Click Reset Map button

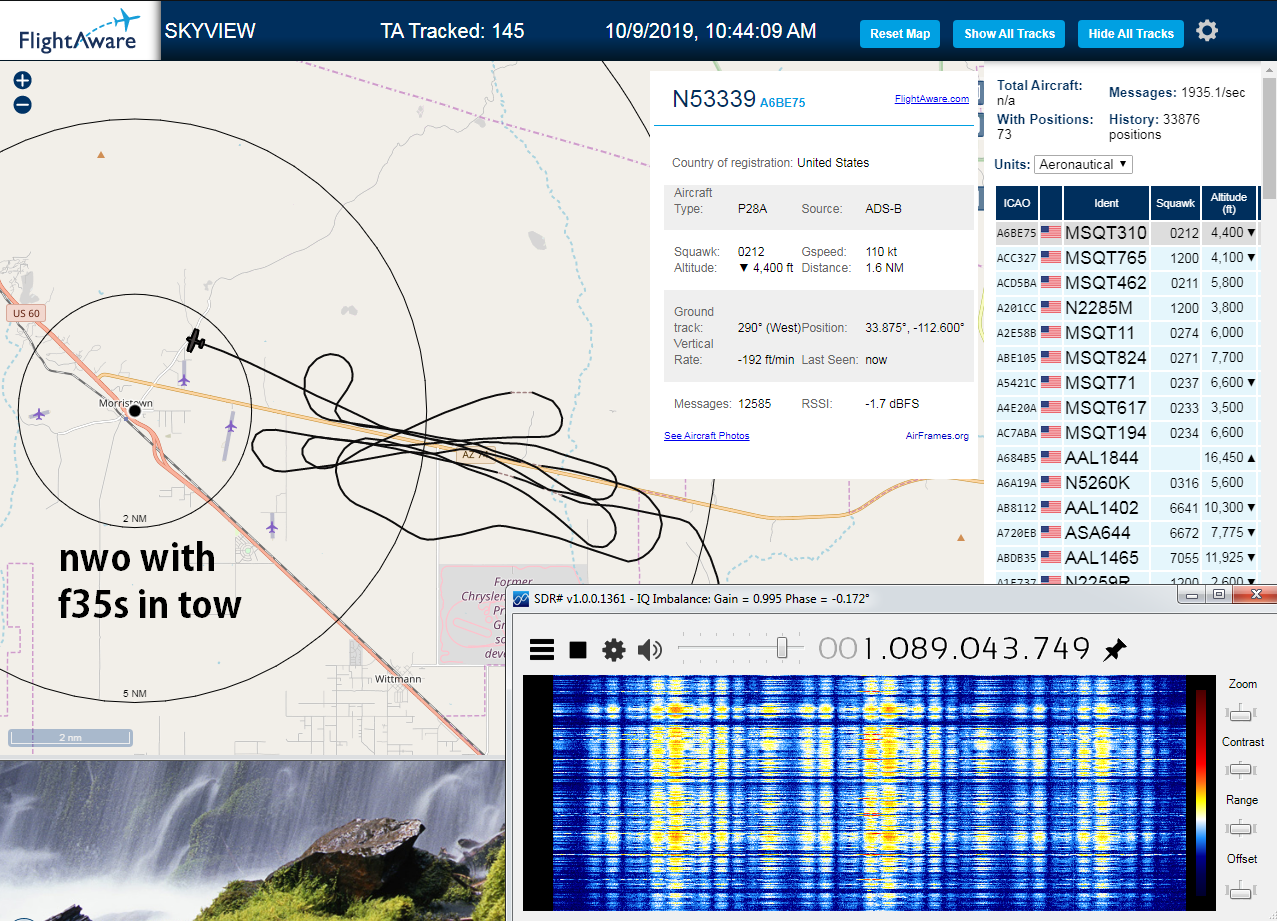point(900,33)
